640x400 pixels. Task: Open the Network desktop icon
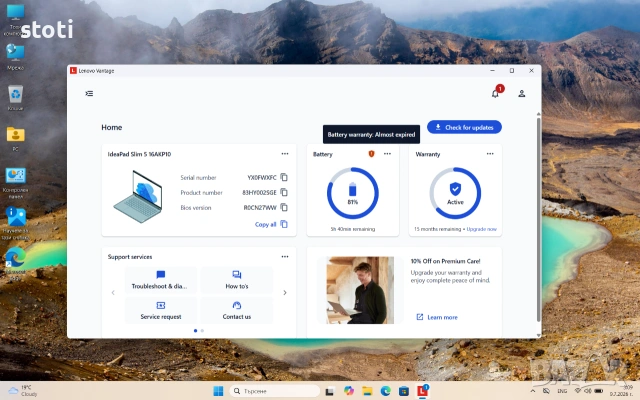(16, 56)
